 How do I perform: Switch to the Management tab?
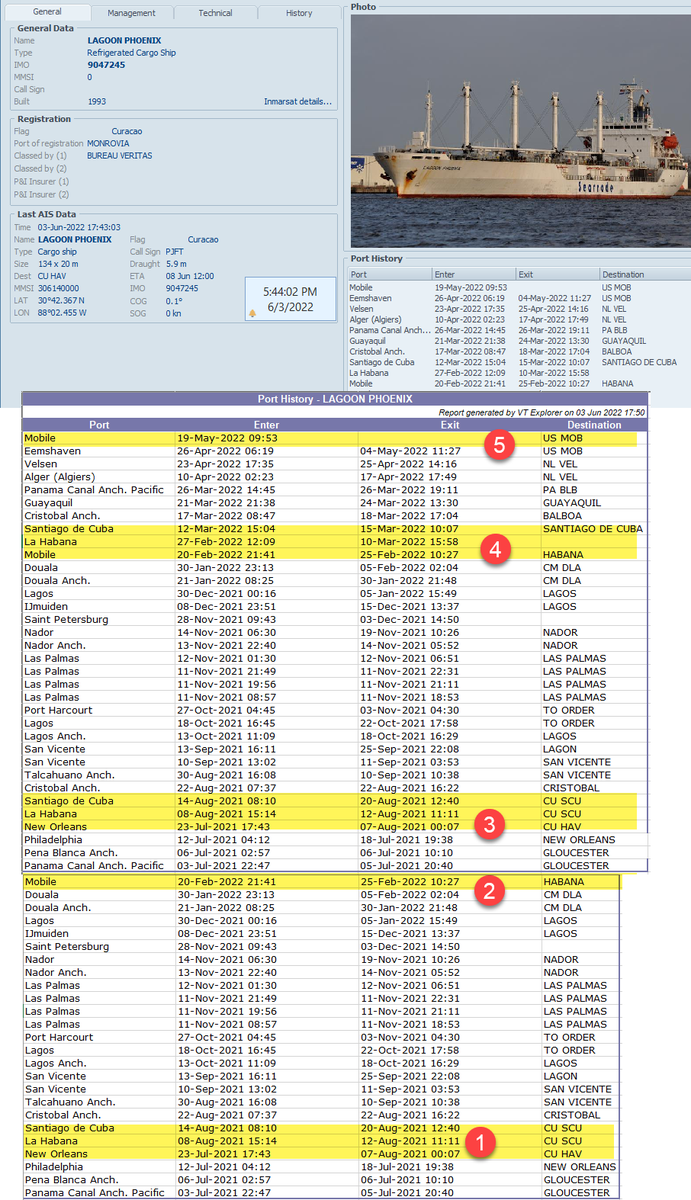click(132, 13)
